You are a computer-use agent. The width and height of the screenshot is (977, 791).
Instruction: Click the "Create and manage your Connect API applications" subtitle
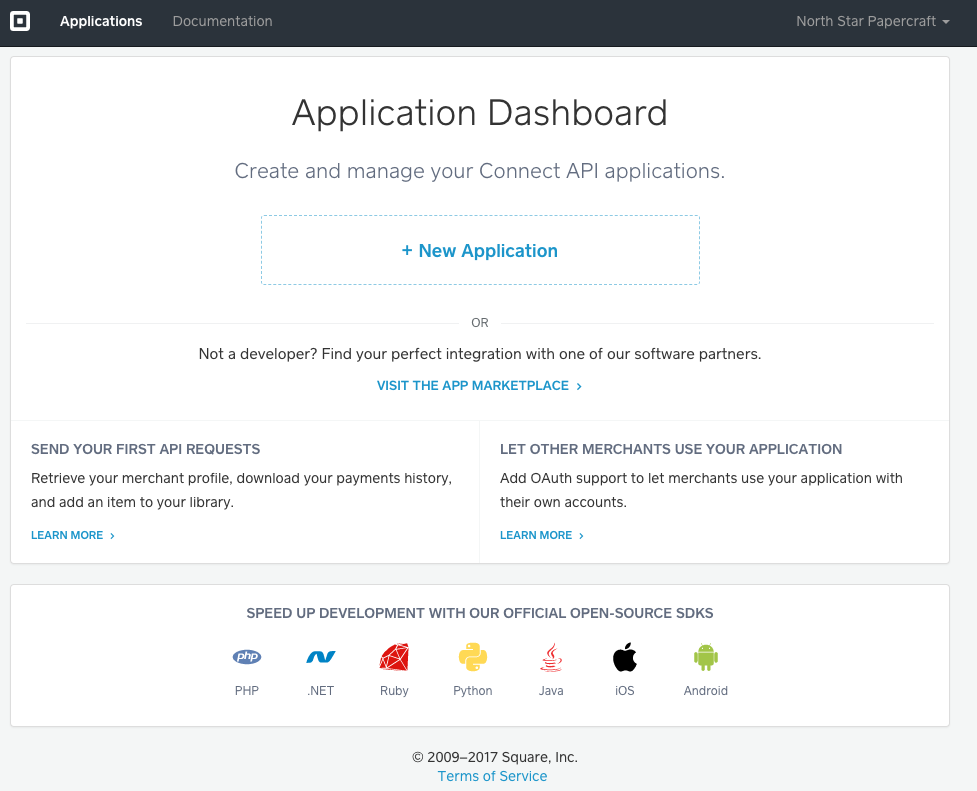pyautogui.click(x=480, y=171)
